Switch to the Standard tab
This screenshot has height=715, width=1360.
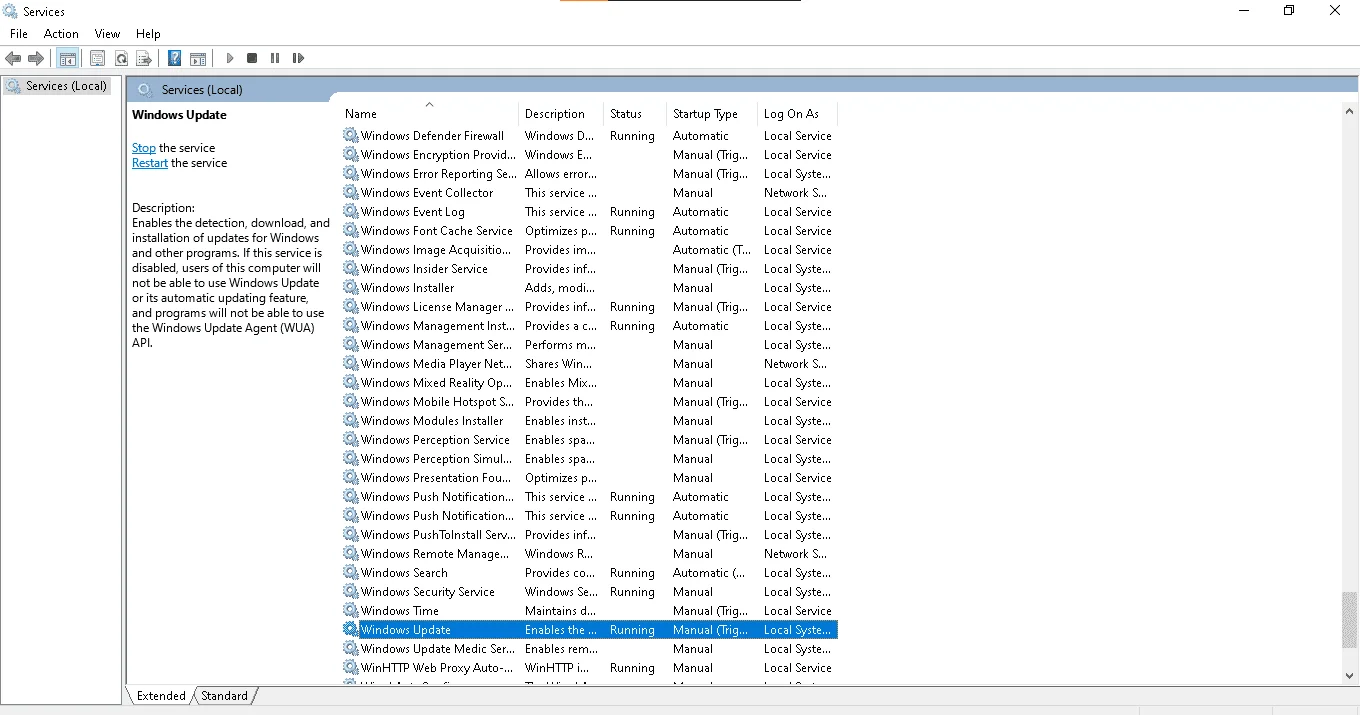coord(224,696)
